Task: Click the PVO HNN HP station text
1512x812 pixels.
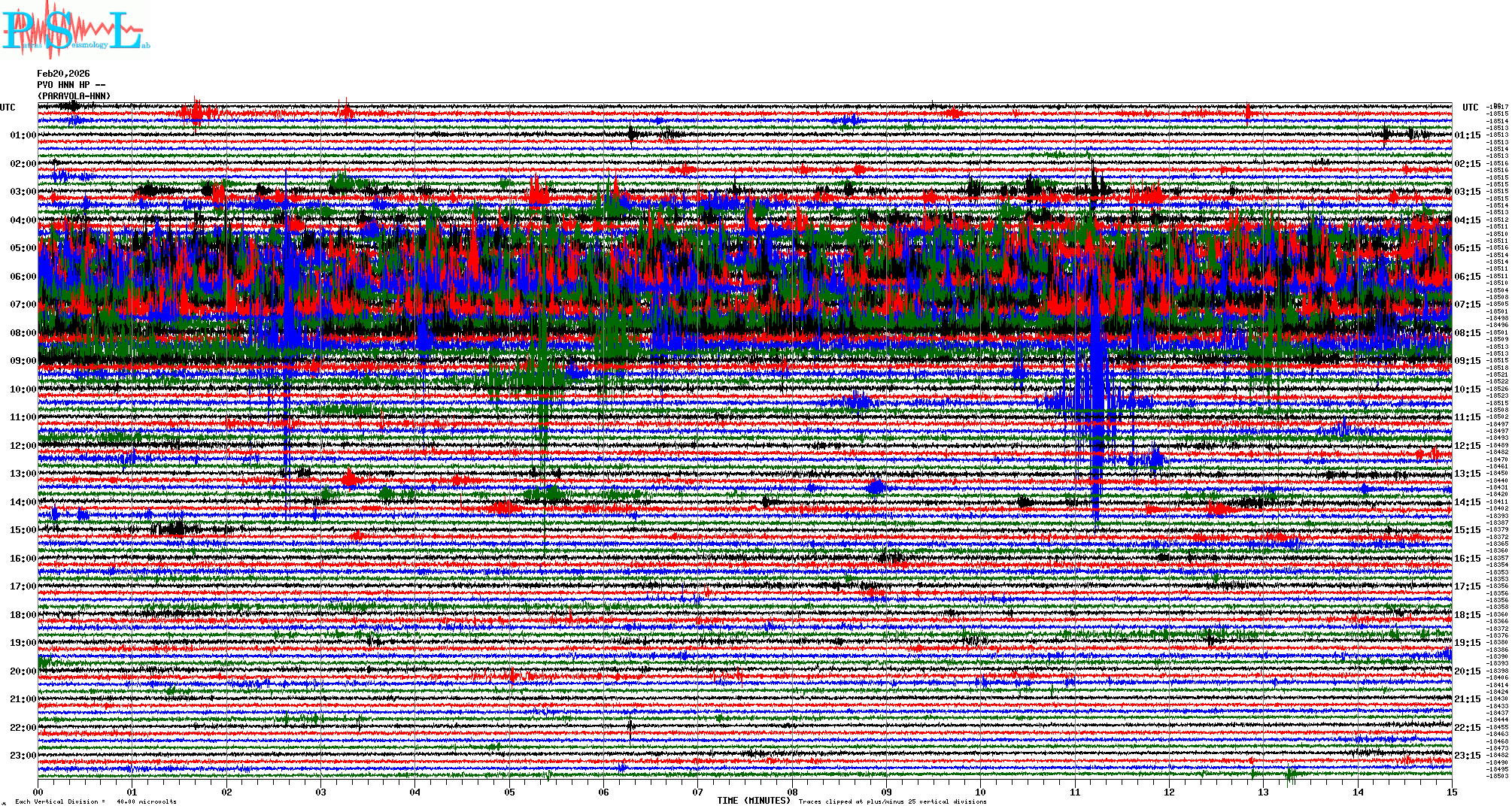Action: (x=71, y=85)
